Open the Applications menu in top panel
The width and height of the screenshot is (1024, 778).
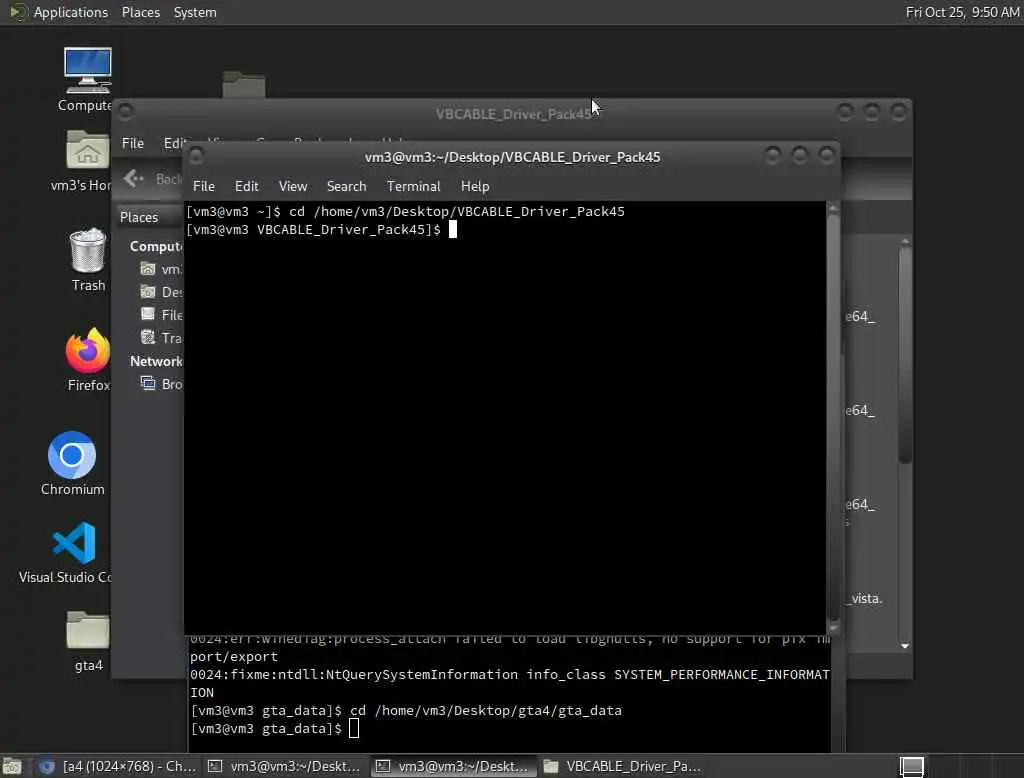[x=71, y=12]
